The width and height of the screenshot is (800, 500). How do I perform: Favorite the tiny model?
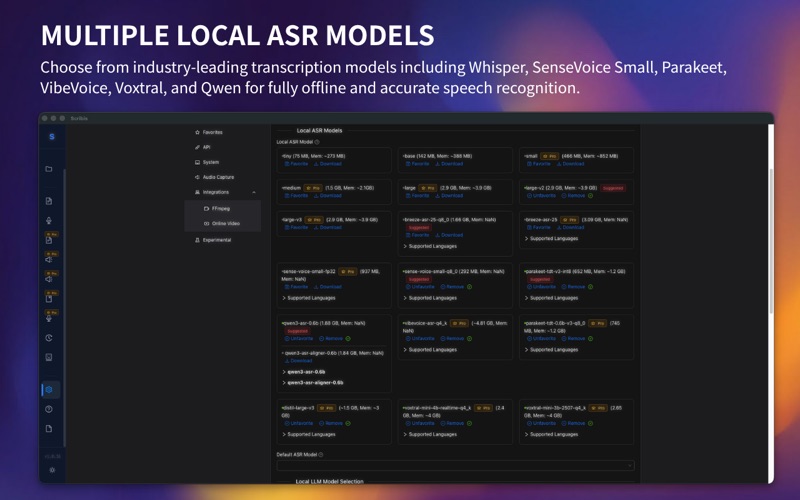point(296,164)
